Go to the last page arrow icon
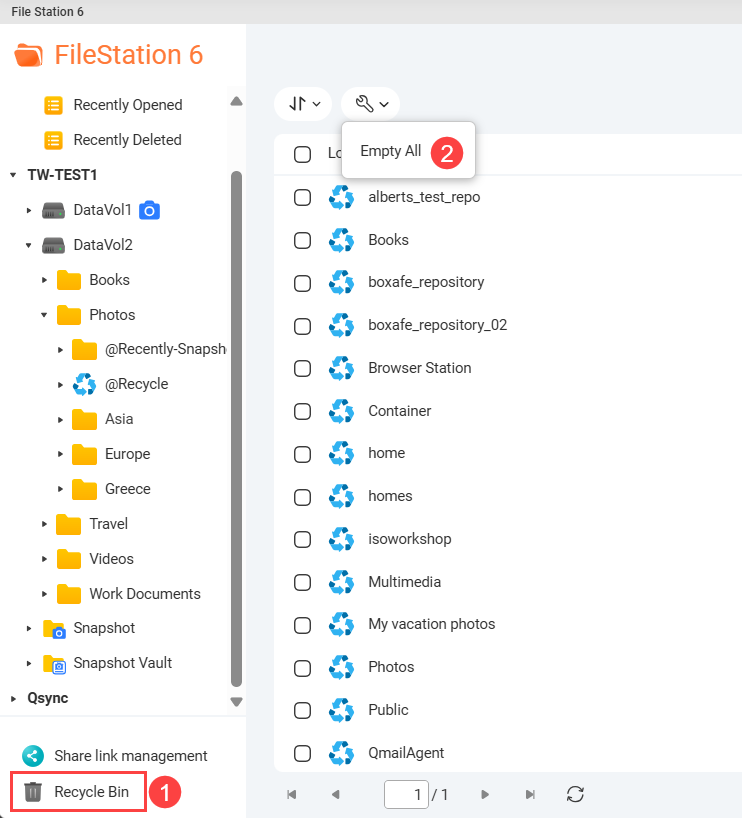The width and height of the screenshot is (742, 818). point(530,794)
